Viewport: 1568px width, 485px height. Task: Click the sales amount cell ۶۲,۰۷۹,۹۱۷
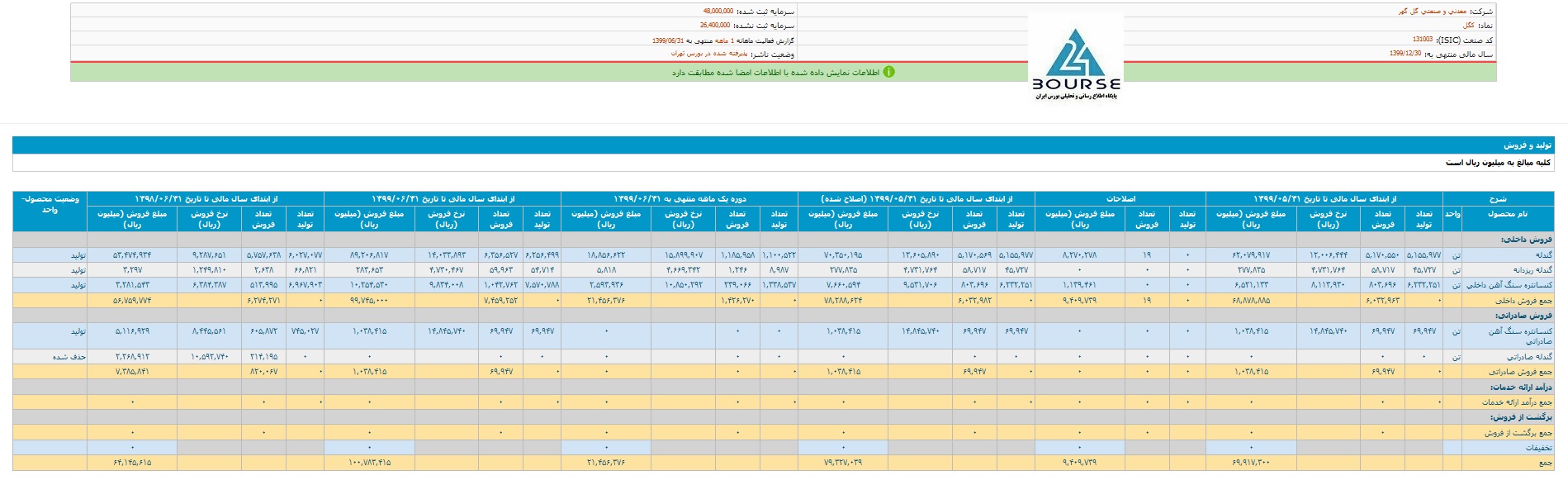pos(1253,255)
